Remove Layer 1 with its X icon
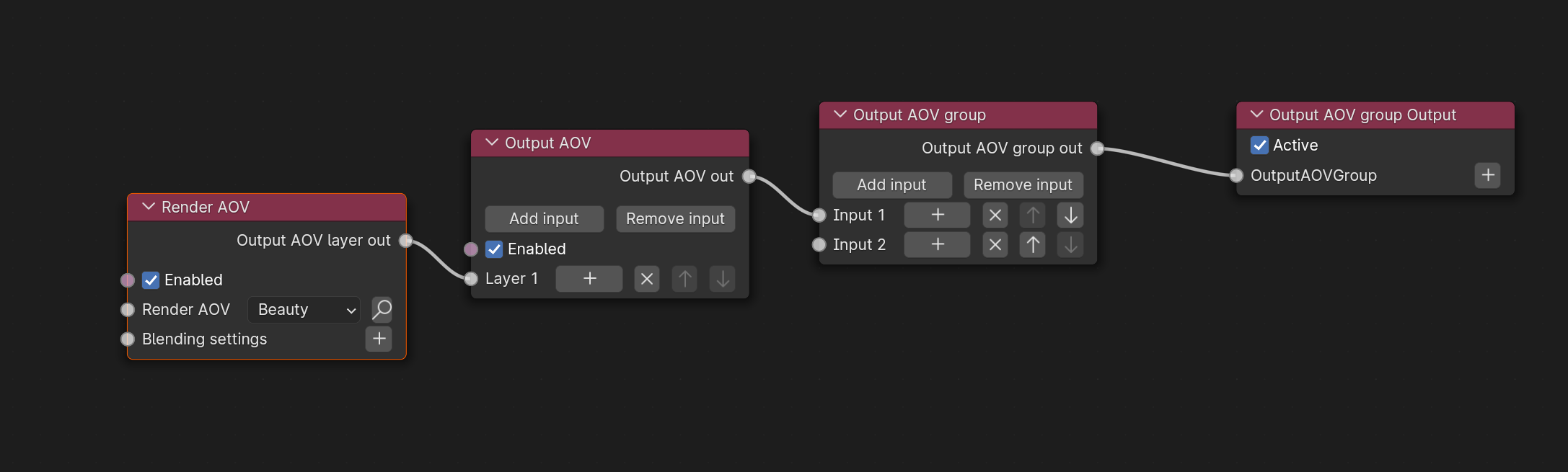Screen dimensions: 1568x472 [647, 279]
